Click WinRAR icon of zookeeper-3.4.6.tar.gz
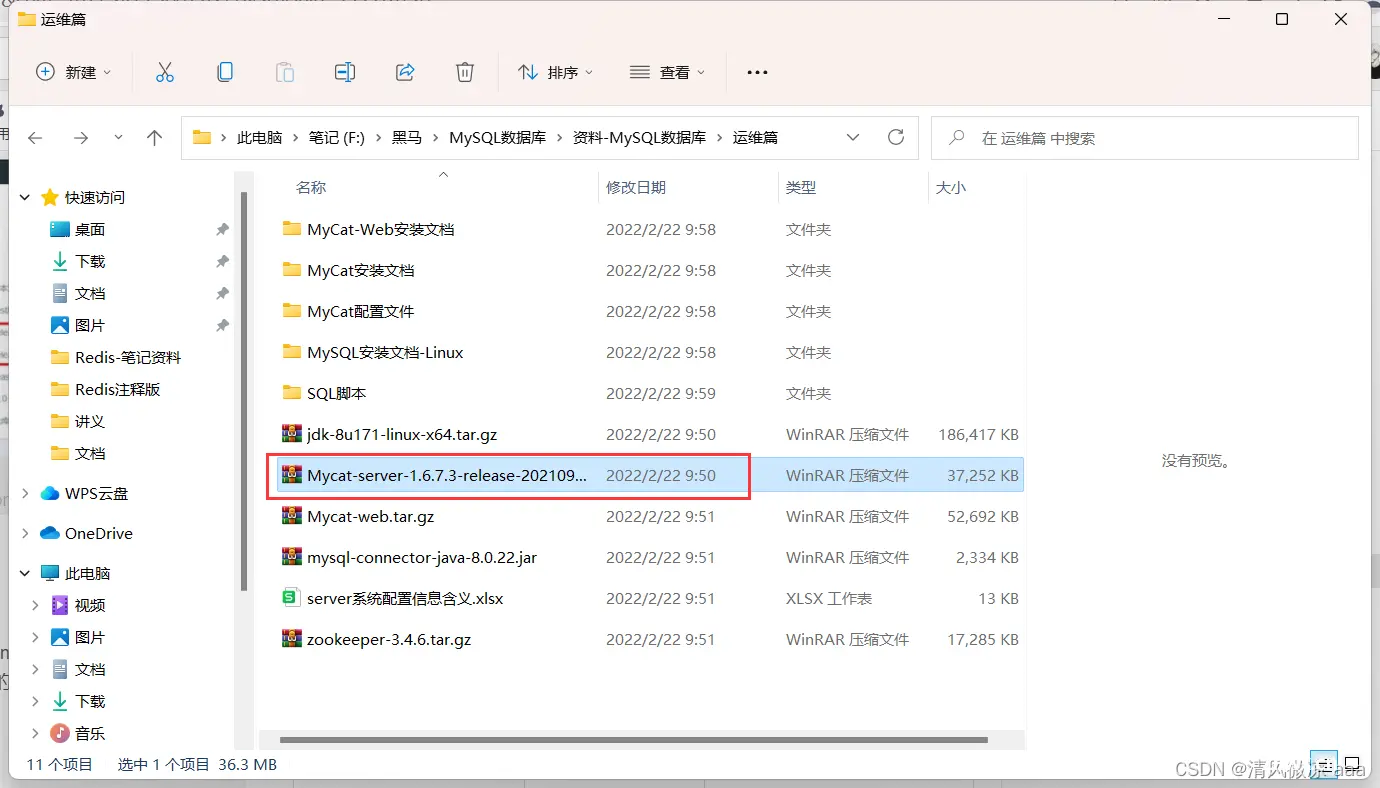The width and height of the screenshot is (1380, 788). [x=292, y=639]
